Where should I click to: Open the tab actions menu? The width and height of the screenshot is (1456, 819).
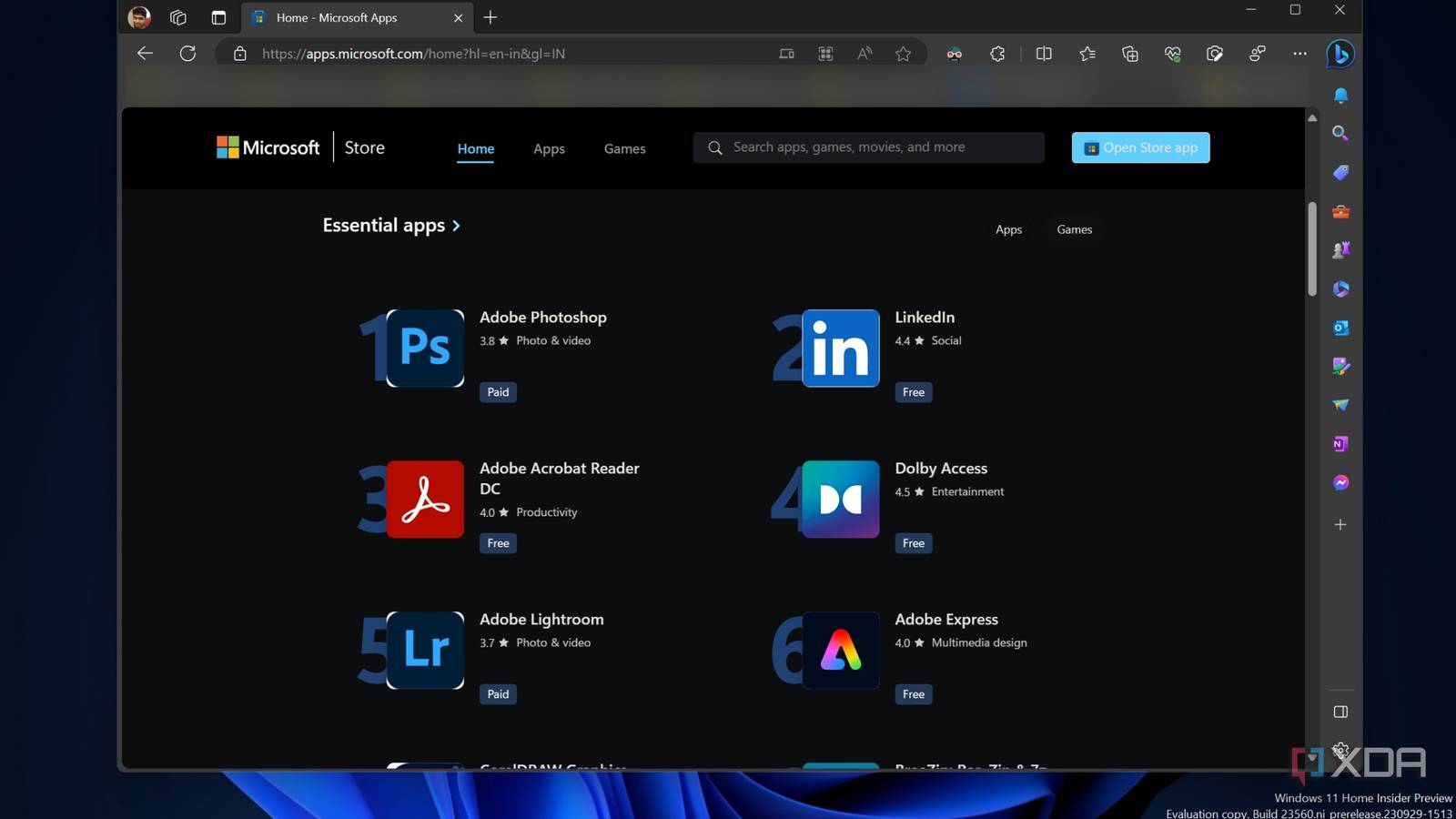point(218,18)
